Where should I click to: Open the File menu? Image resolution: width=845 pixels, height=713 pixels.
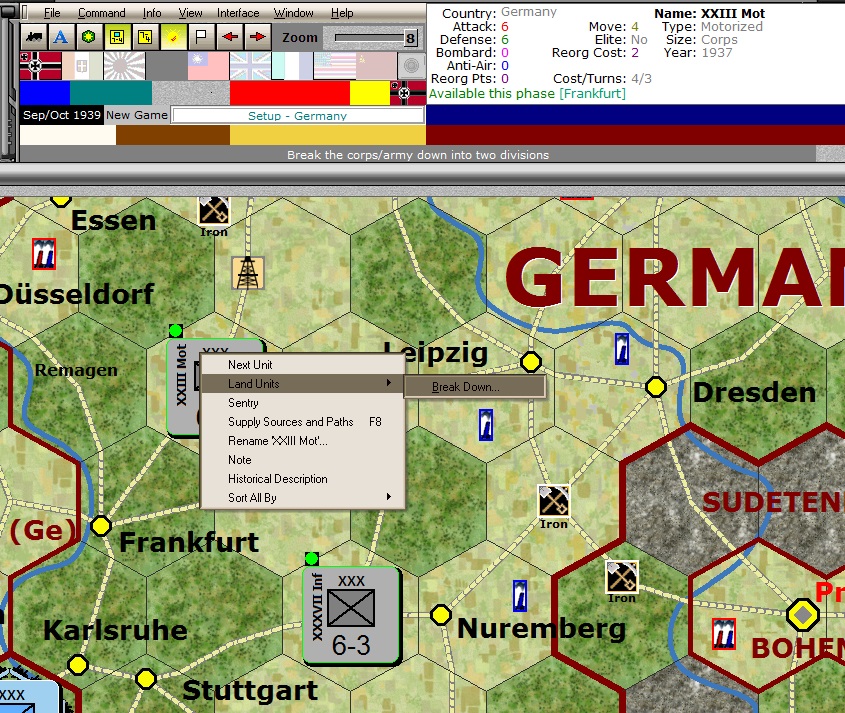click(52, 13)
